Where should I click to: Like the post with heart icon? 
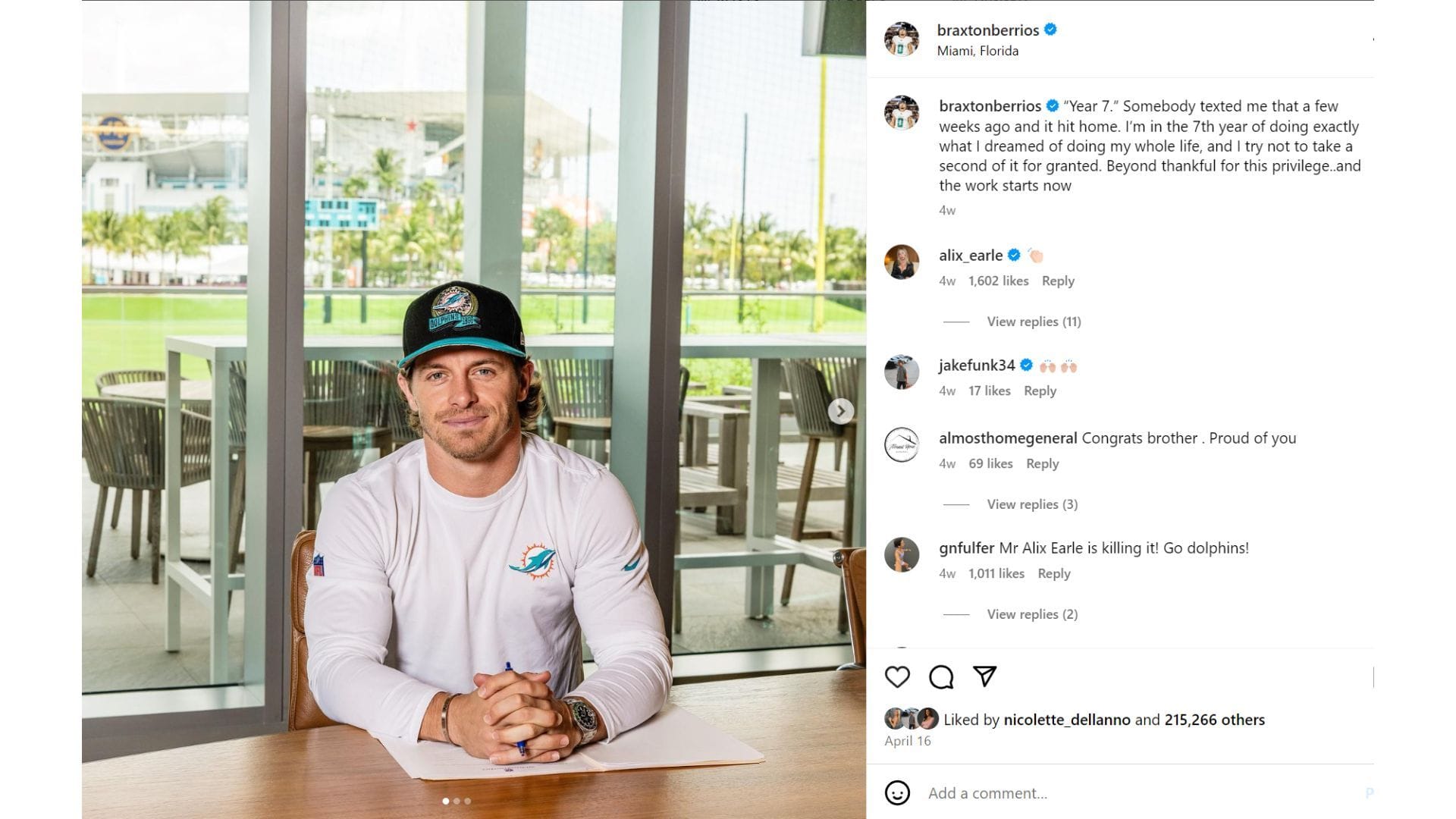897,676
